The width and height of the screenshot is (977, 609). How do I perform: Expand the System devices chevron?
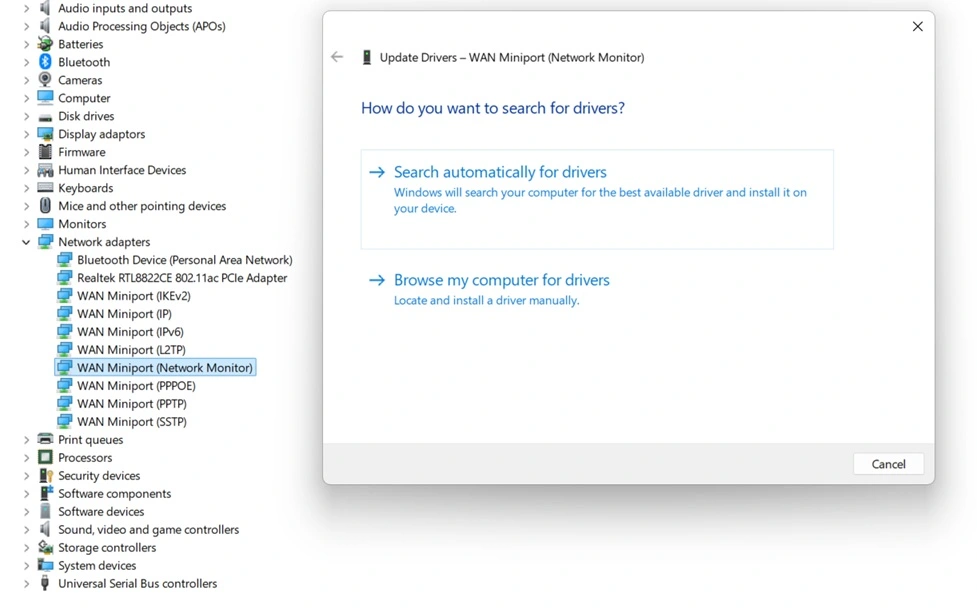pyautogui.click(x=26, y=566)
